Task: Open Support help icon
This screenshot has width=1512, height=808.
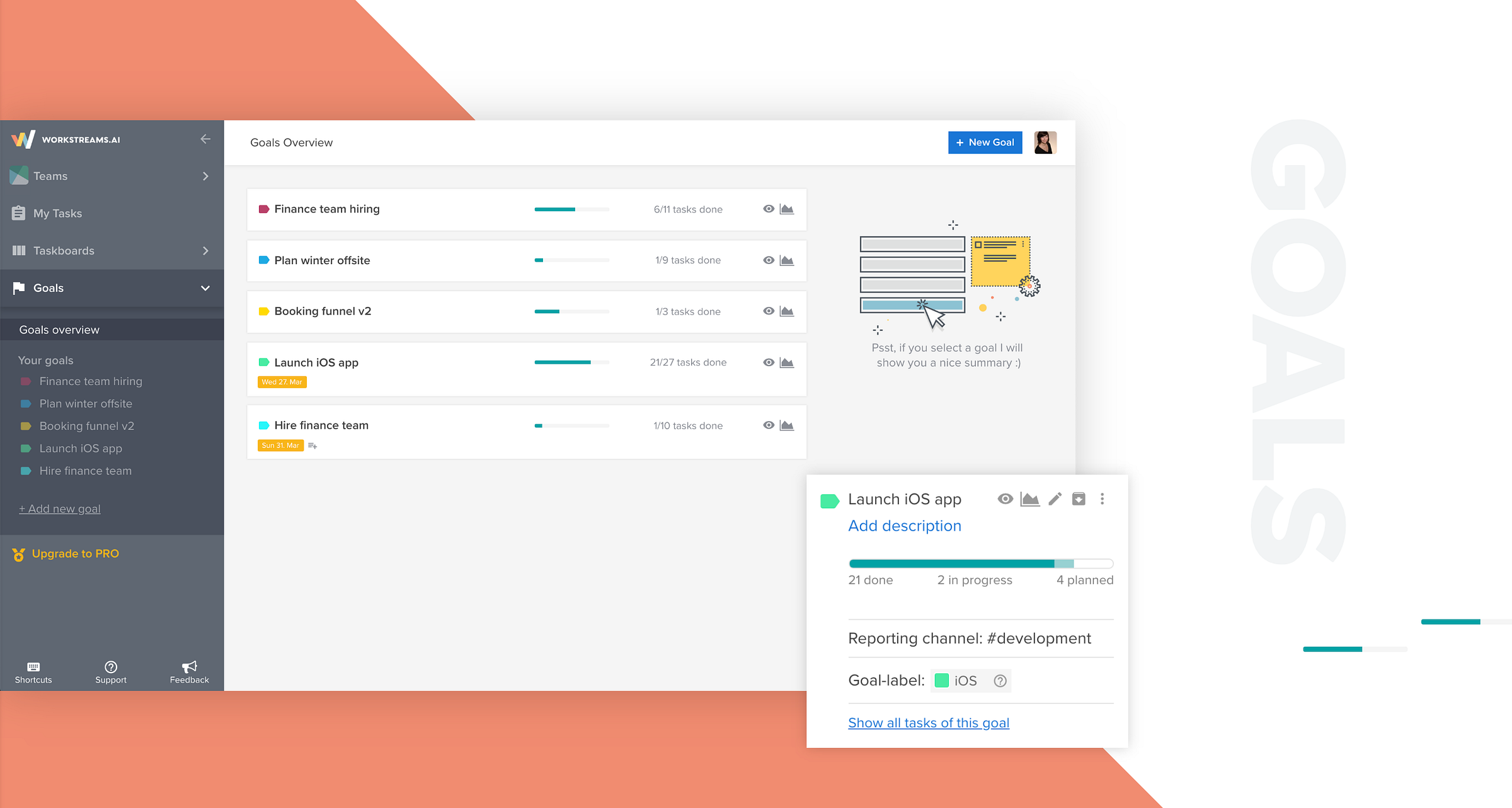Action: tap(111, 667)
